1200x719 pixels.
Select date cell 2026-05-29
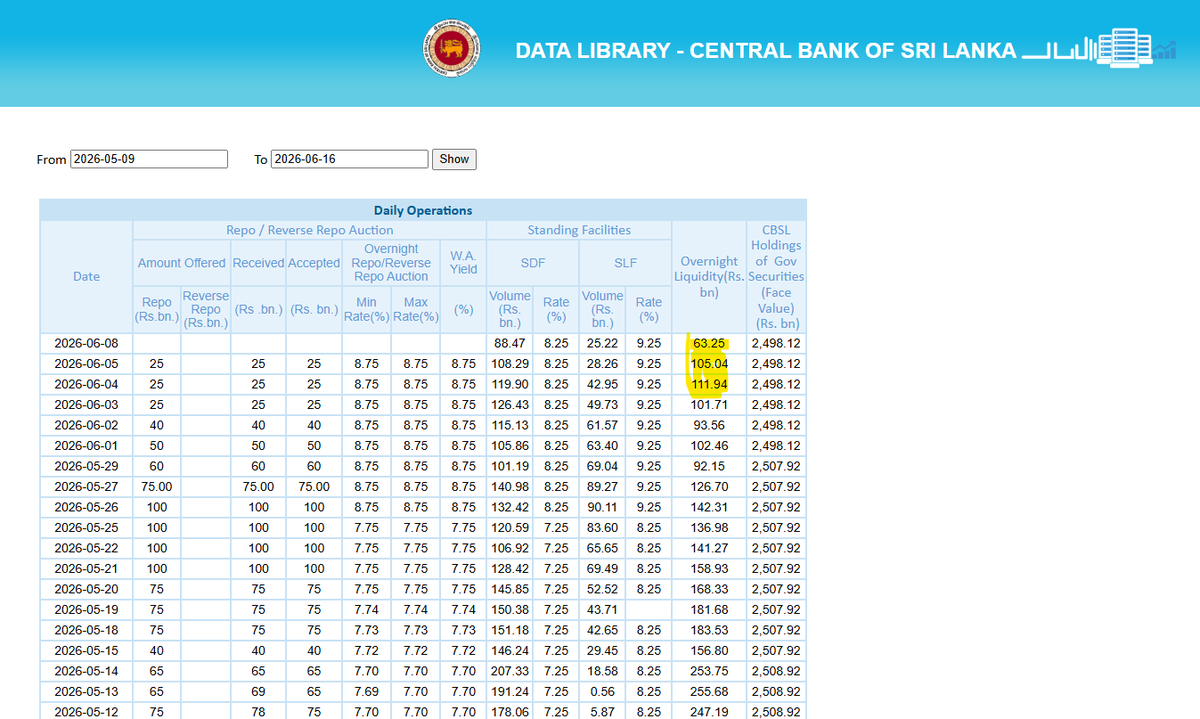[86, 467]
